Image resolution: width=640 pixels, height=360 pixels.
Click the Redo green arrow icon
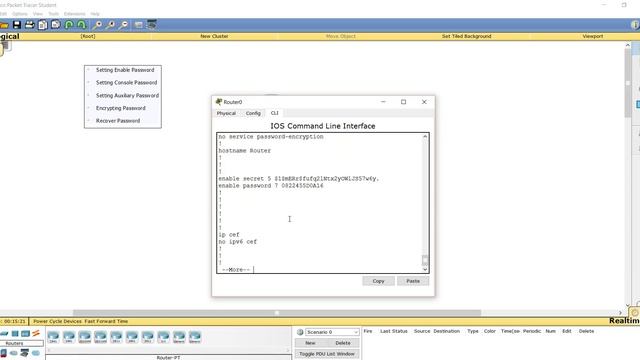82,25
